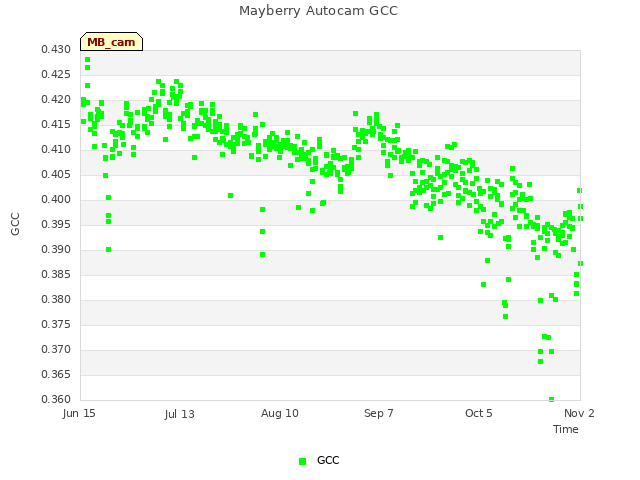Click the 0.365 y-axis value
Viewport: 640px width, 480px height.
pyautogui.click(x=56, y=375)
